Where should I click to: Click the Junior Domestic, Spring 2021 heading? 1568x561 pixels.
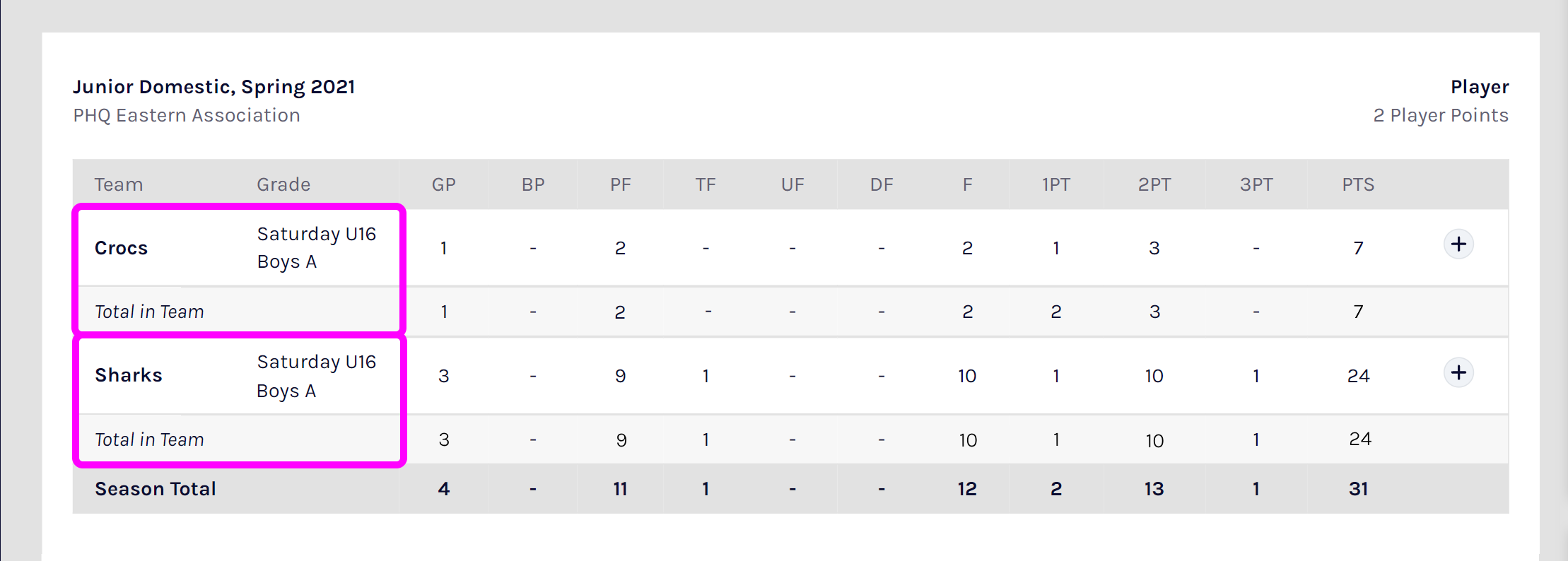click(x=213, y=87)
